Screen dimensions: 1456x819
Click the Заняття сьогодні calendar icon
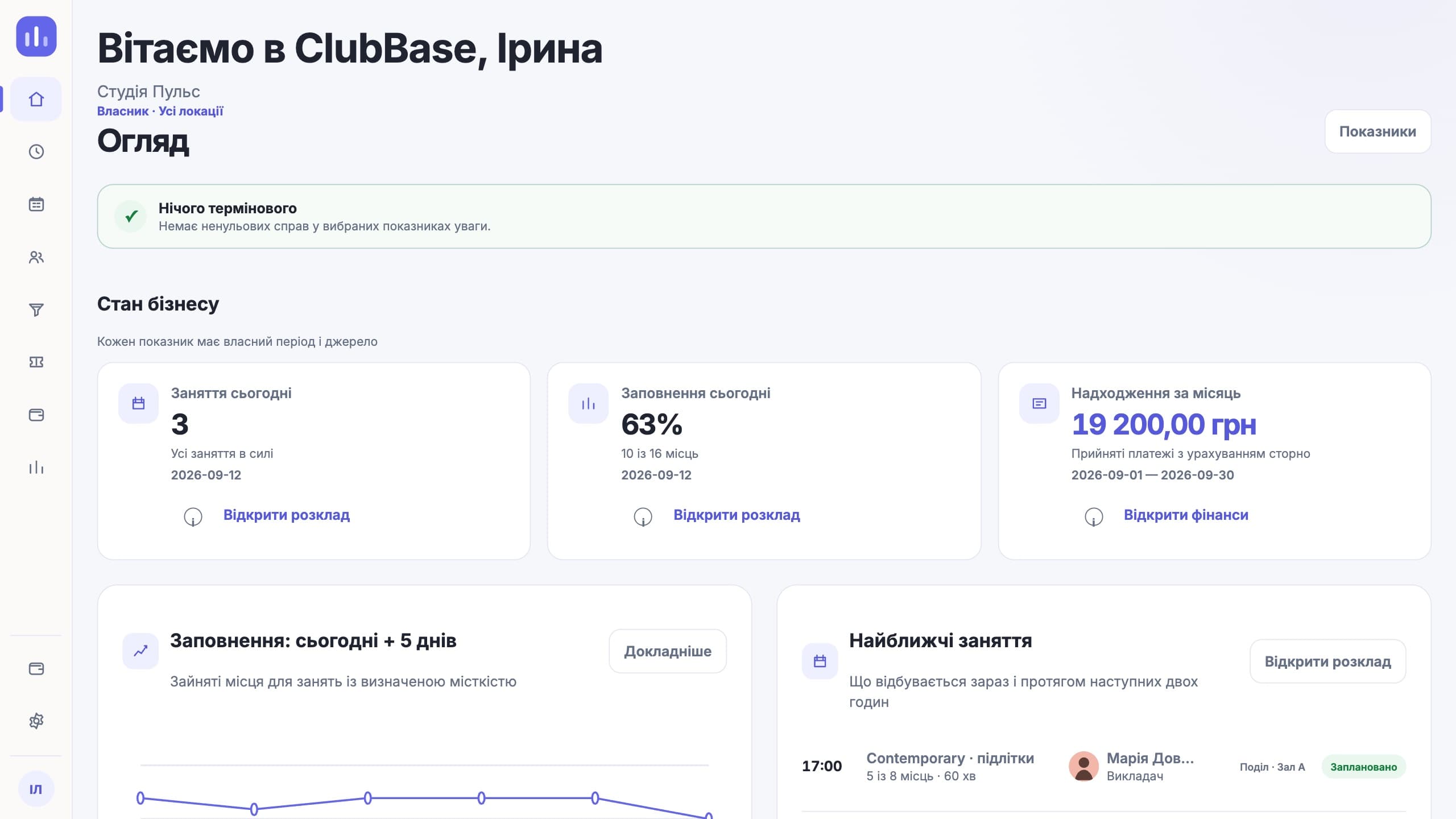pos(138,403)
